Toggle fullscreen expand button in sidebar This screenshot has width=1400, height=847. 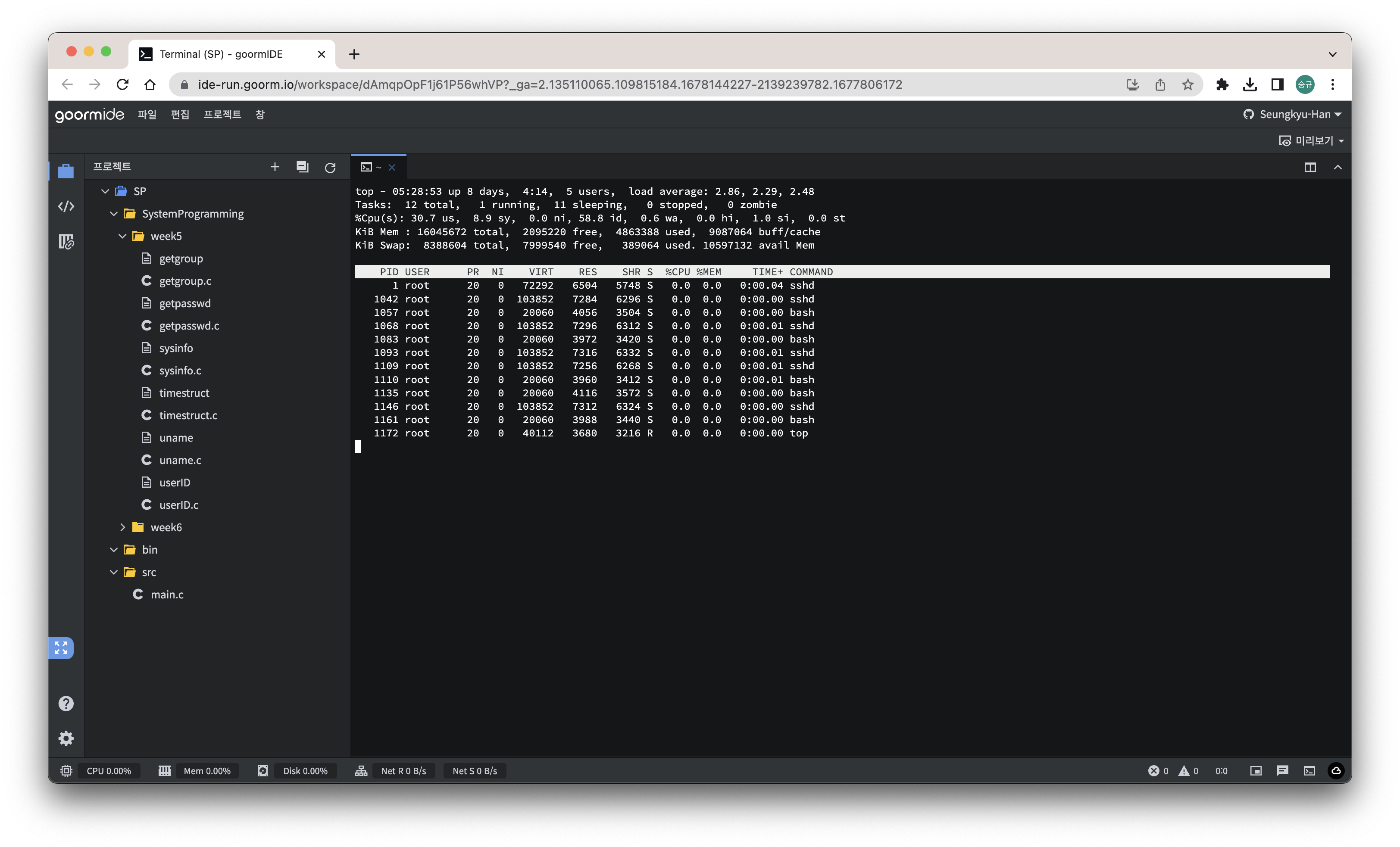pos(61,648)
